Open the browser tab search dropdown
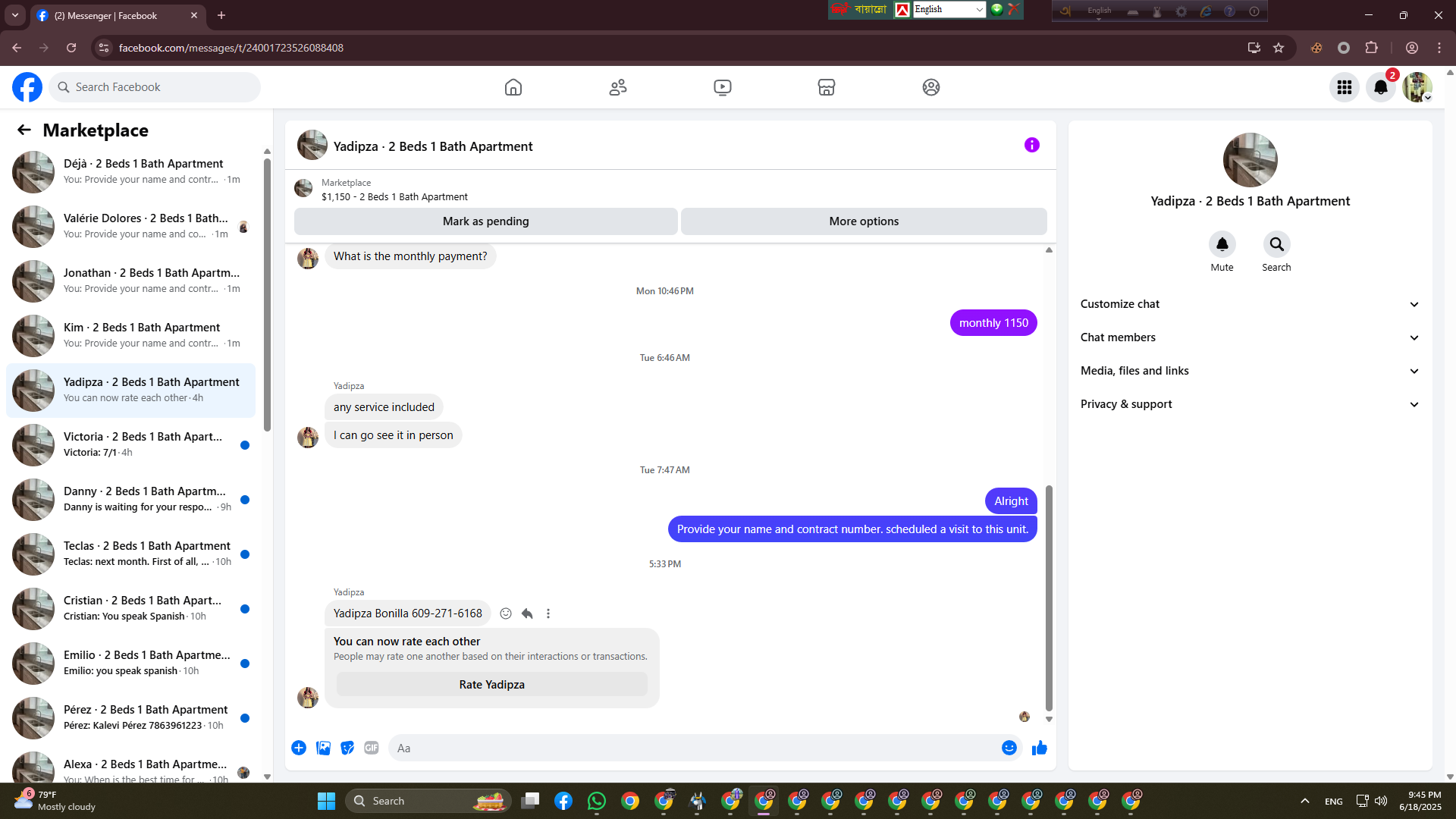1456x819 pixels. pyautogui.click(x=15, y=15)
